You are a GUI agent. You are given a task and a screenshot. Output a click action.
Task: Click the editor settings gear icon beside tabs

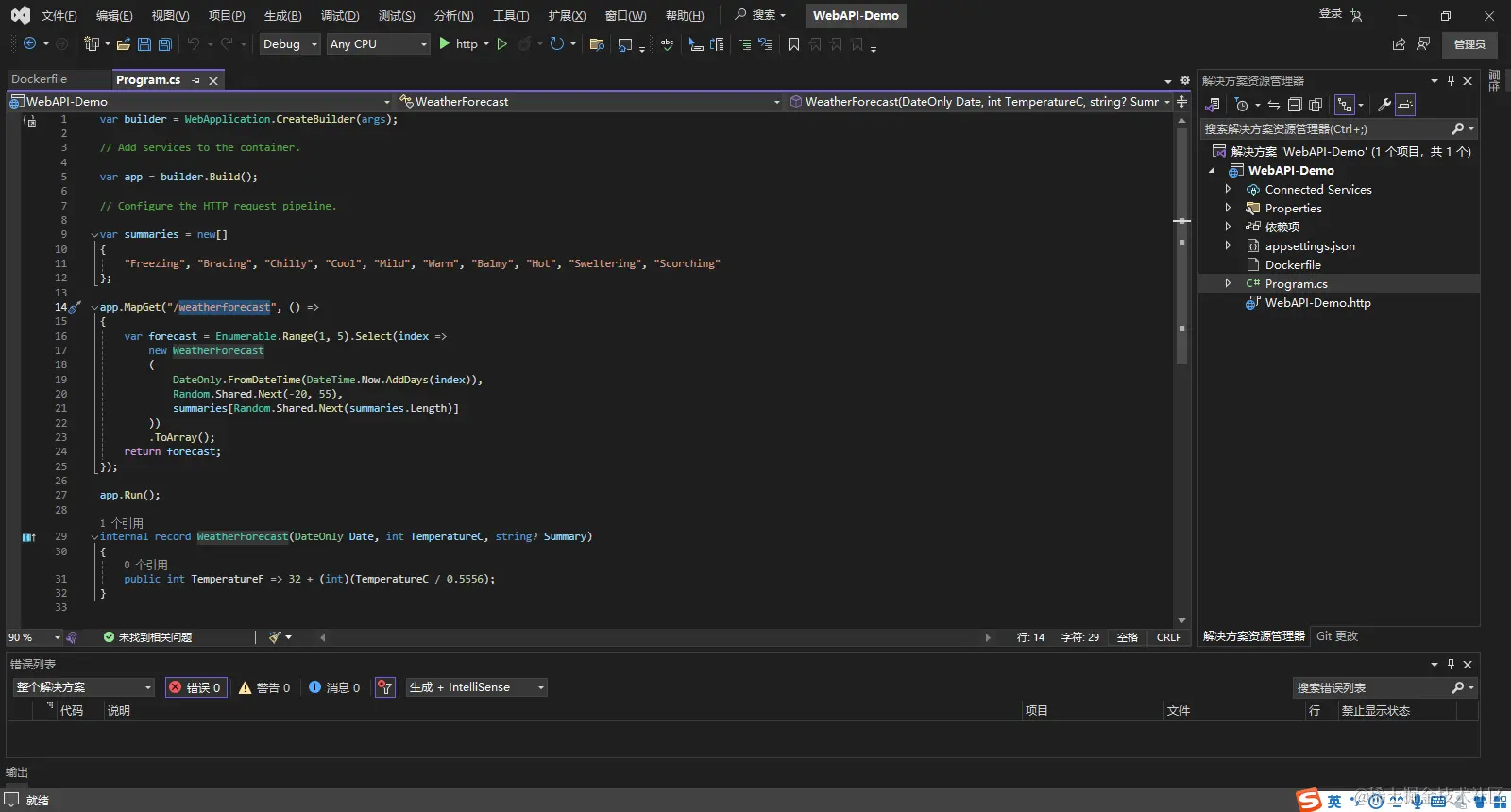point(1185,80)
